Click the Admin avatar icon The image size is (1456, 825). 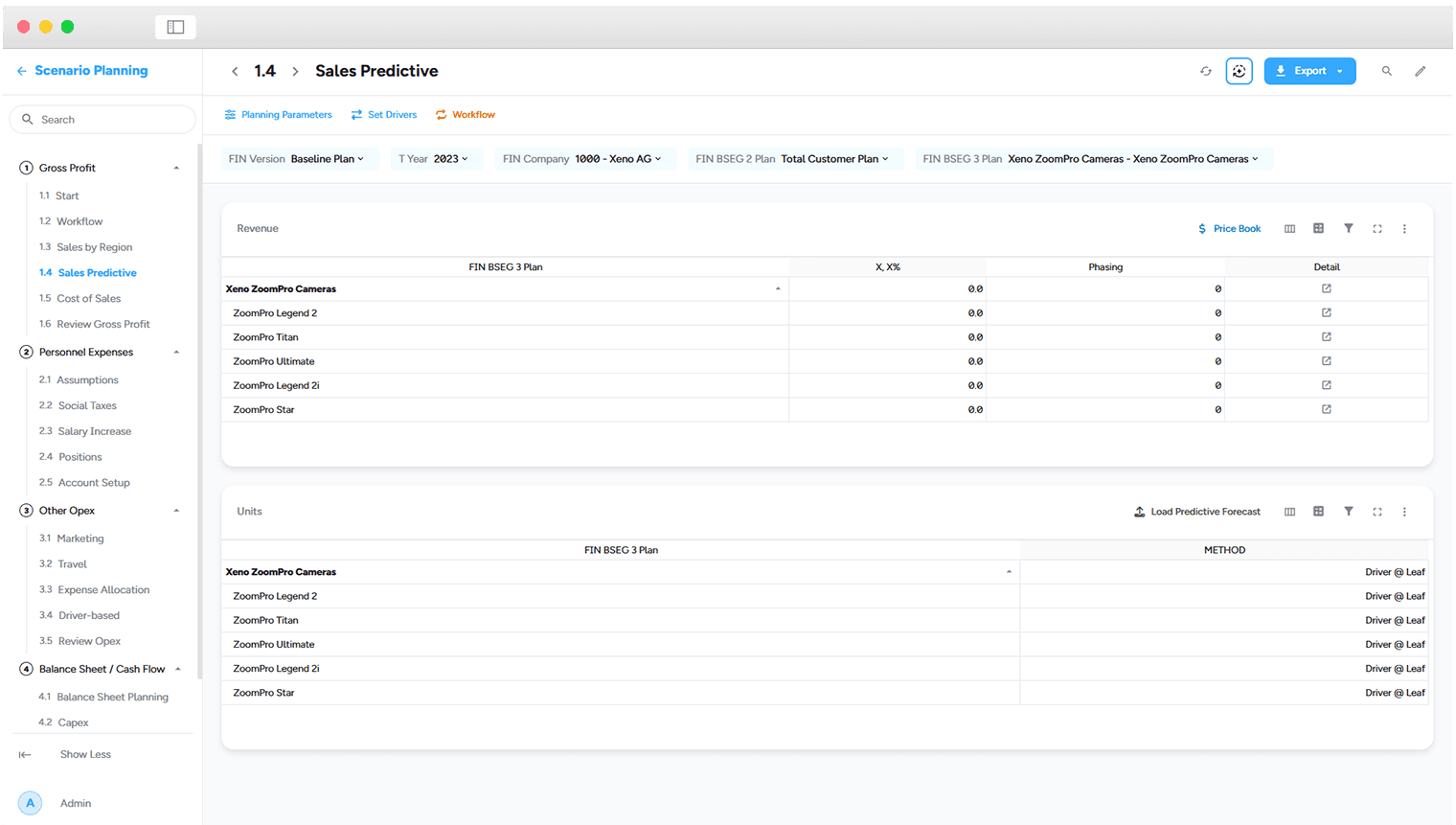pos(31,803)
